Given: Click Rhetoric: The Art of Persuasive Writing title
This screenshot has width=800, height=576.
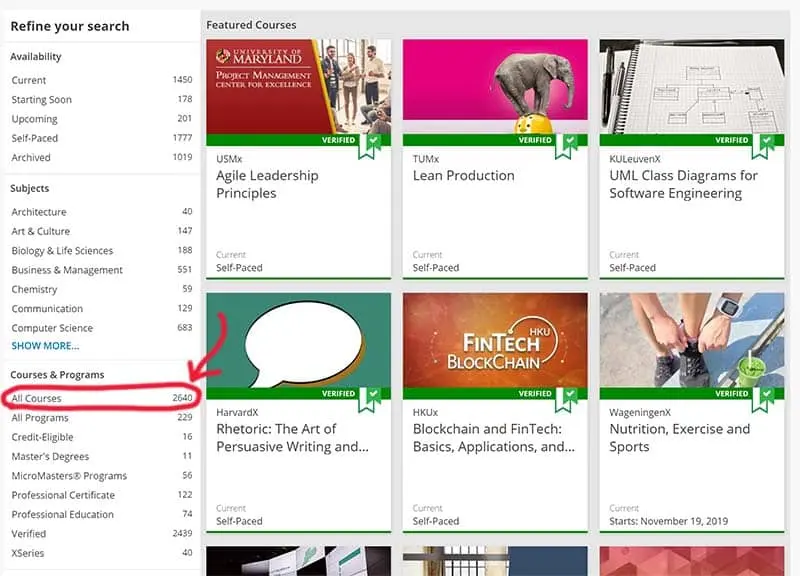Looking at the screenshot, I should point(292,438).
